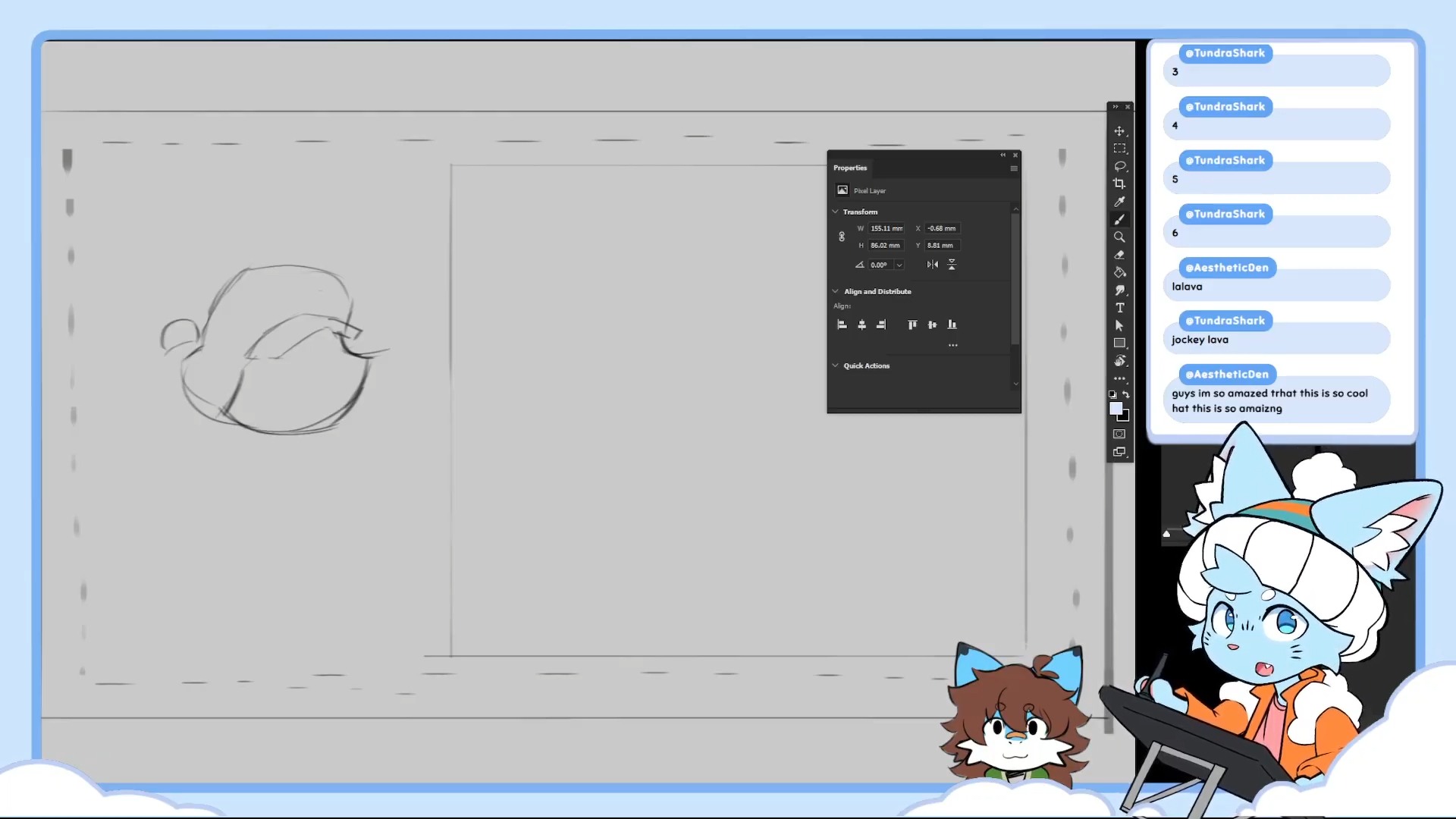
Task: Select the Move tool
Action: (x=1119, y=131)
